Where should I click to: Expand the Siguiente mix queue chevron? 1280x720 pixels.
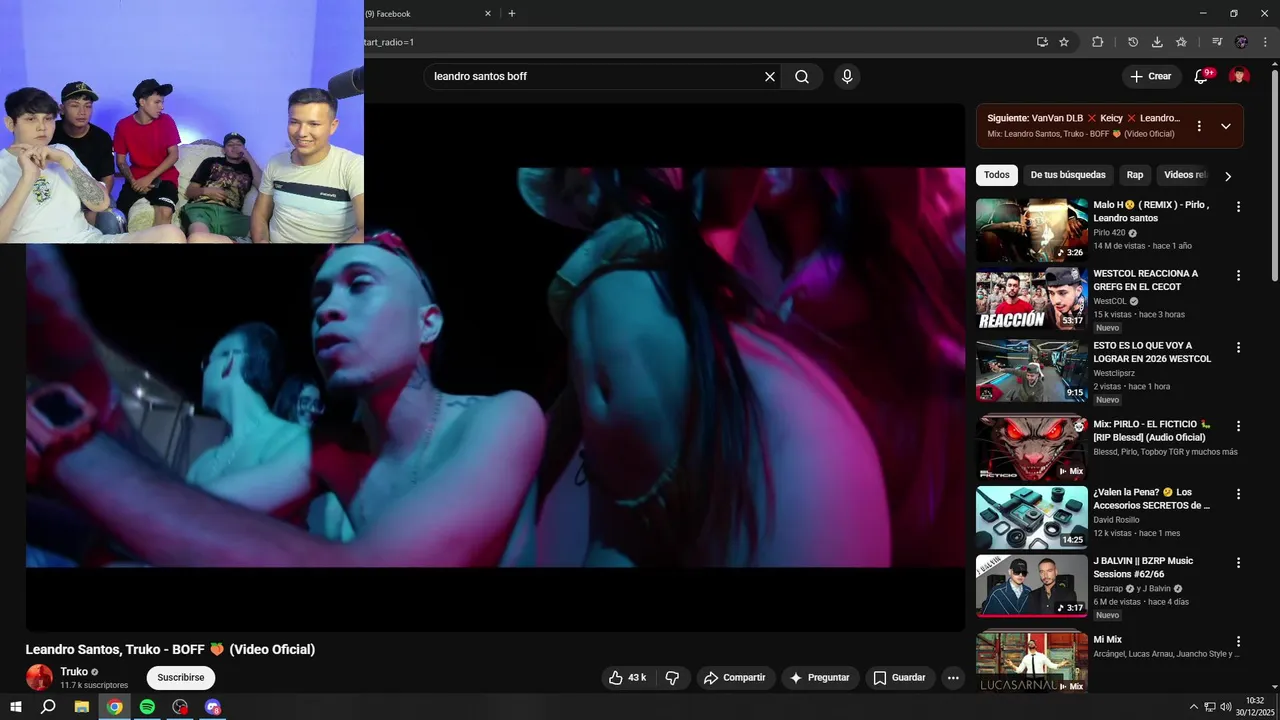tap(1226, 126)
